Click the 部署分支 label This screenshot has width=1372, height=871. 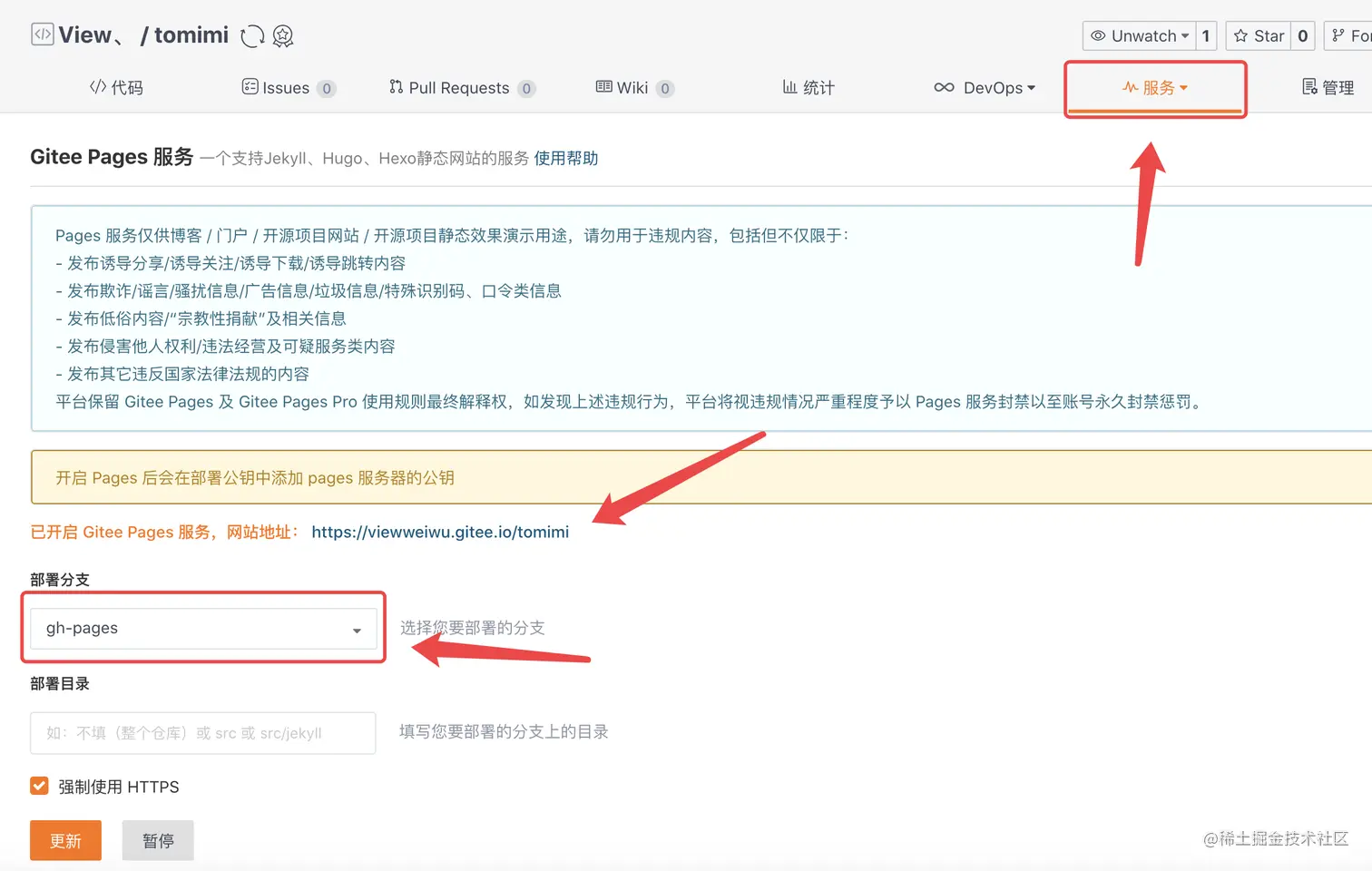click(x=60, y=580)
